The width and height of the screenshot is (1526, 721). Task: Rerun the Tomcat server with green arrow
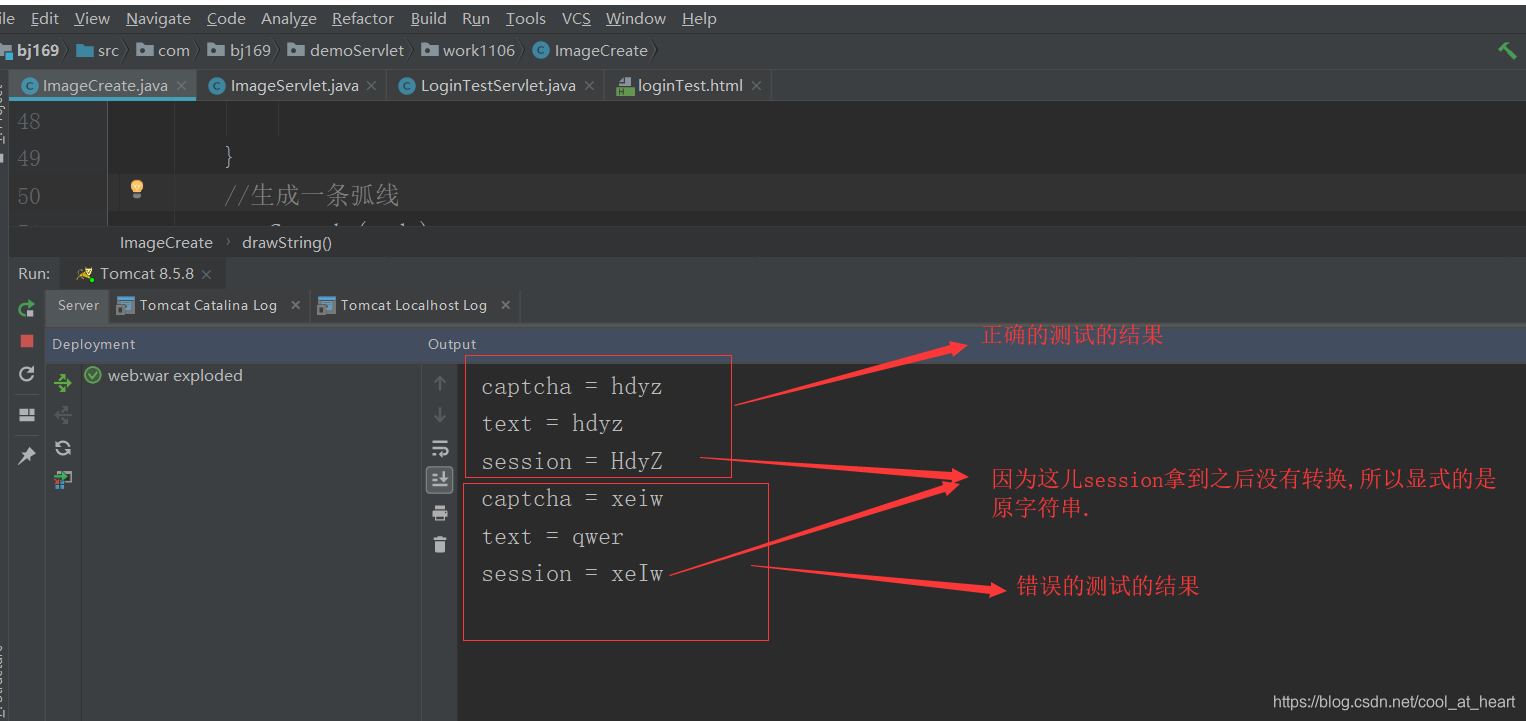tap(27, 309)
